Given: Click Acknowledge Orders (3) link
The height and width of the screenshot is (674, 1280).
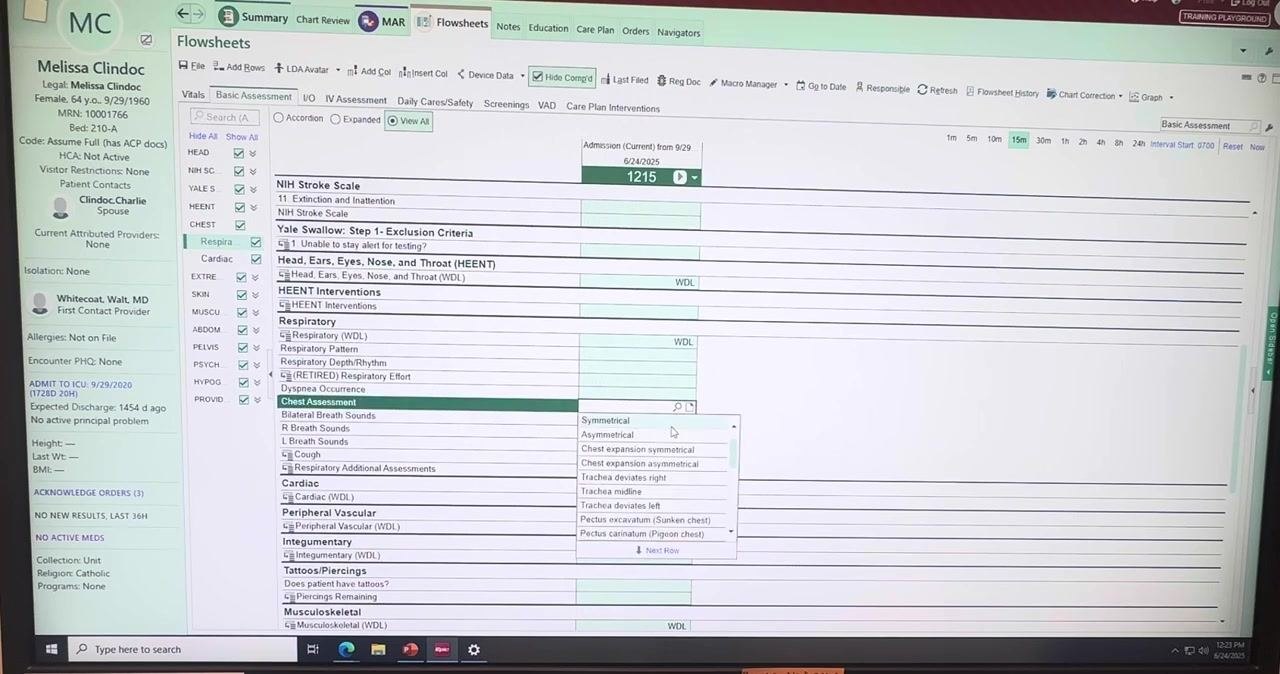Looking at the screenshot, I should (x=89, y=493).
